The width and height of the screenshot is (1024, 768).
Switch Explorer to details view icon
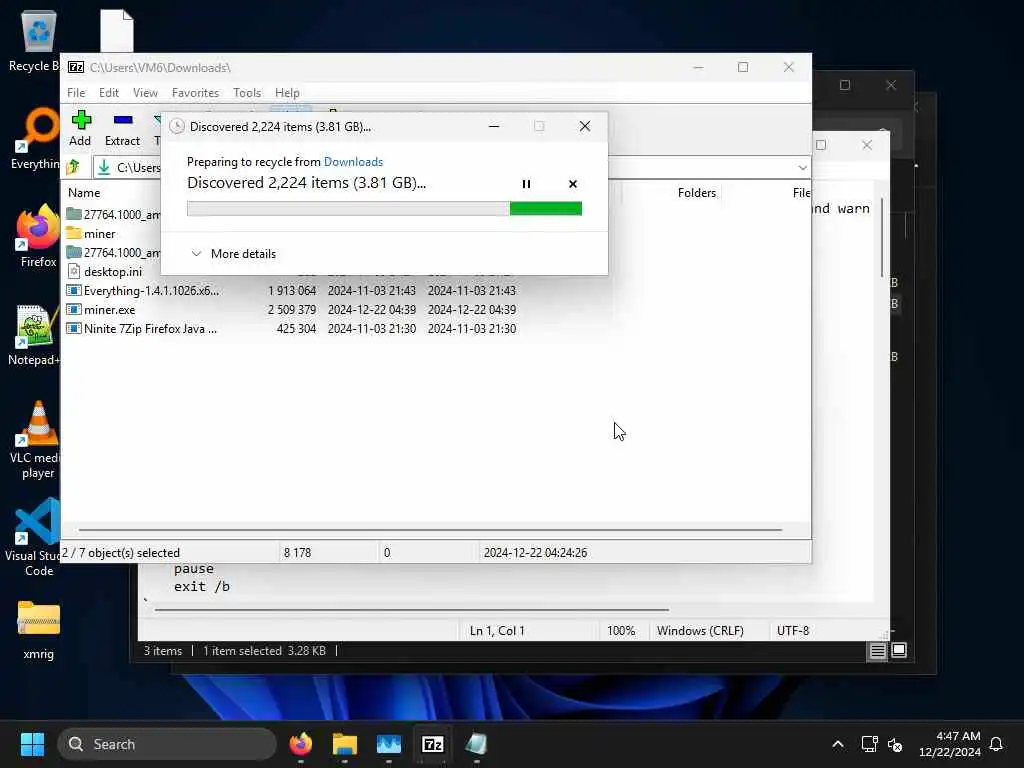[877, 650]
